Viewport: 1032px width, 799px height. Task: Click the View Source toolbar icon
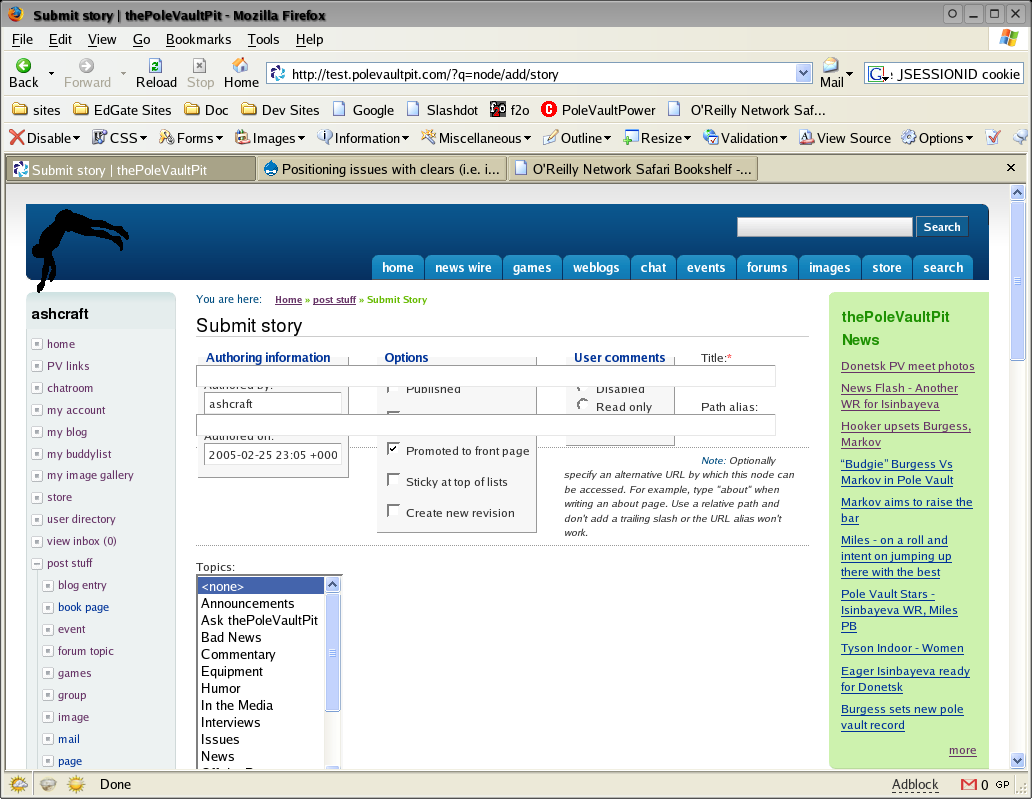click(x=806, y=137)
